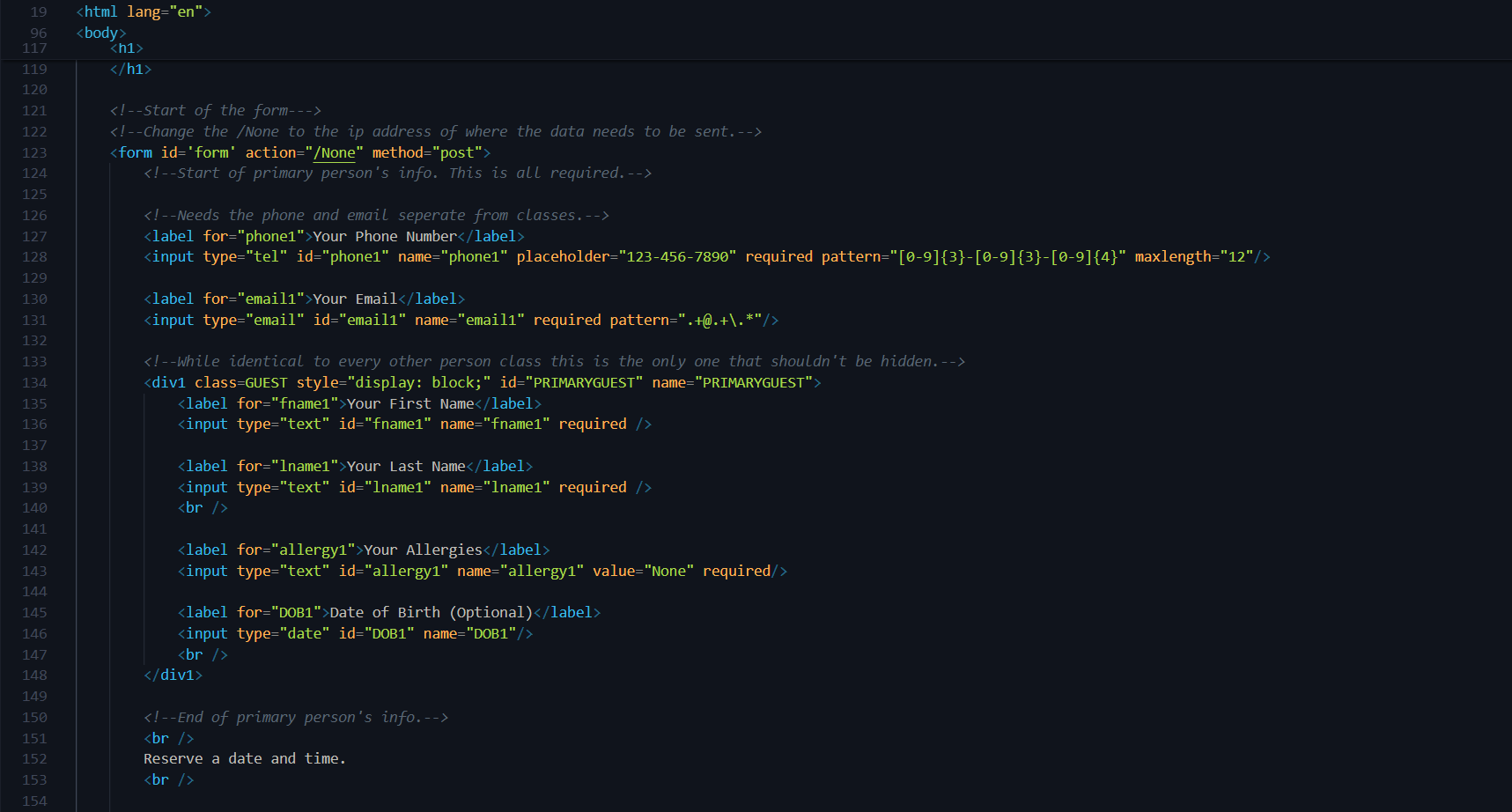
Task: Click the placeholder value "123-456-7890"
Action: click(x=677, y=257)
